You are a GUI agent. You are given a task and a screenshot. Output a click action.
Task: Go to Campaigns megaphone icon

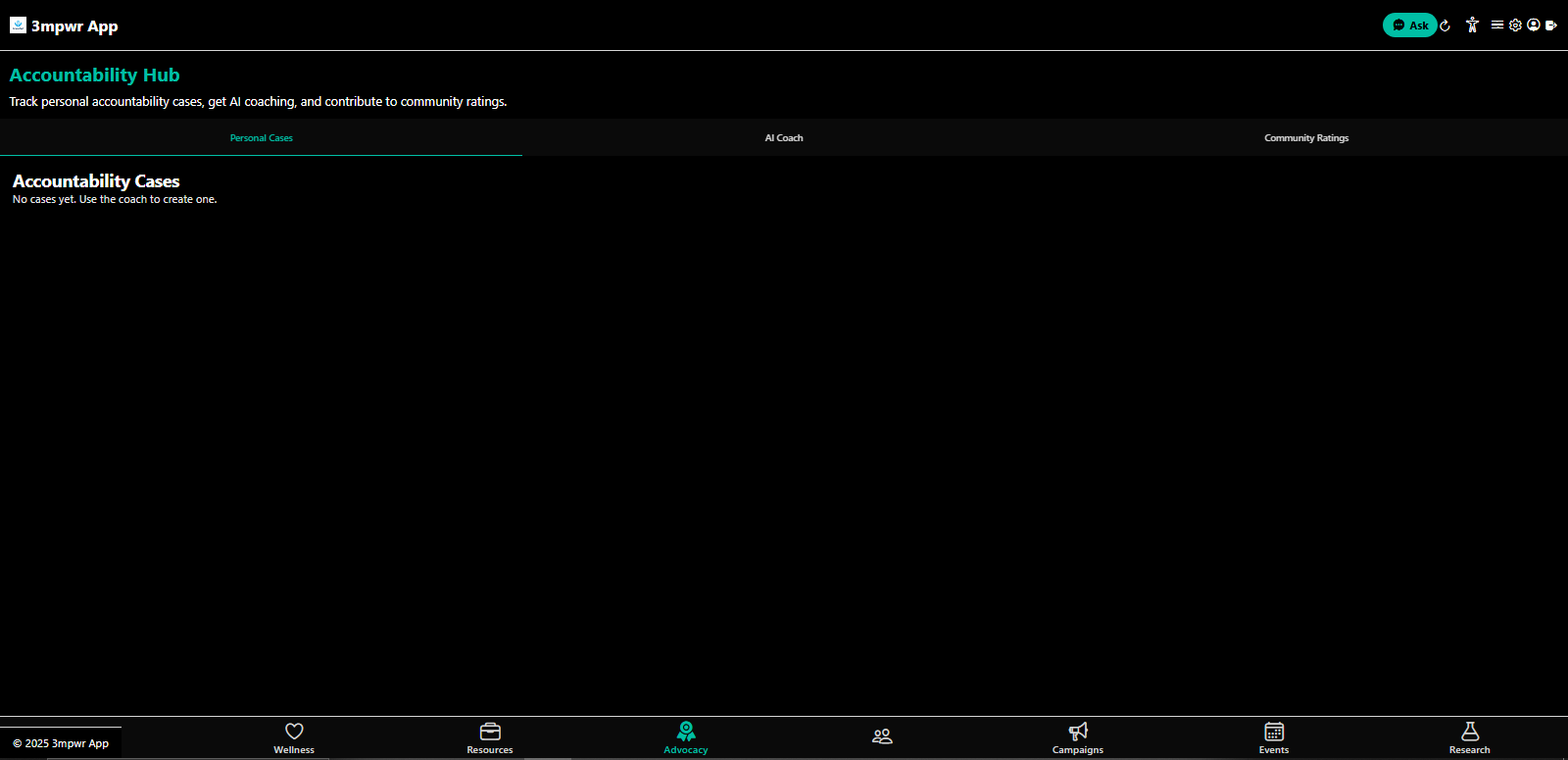click(1078, 737)
